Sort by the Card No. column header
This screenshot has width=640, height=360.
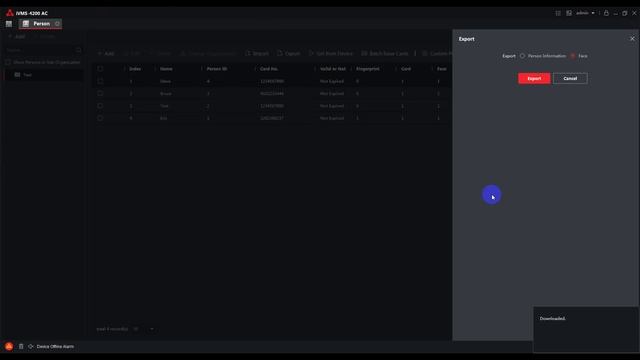[269, 69]
